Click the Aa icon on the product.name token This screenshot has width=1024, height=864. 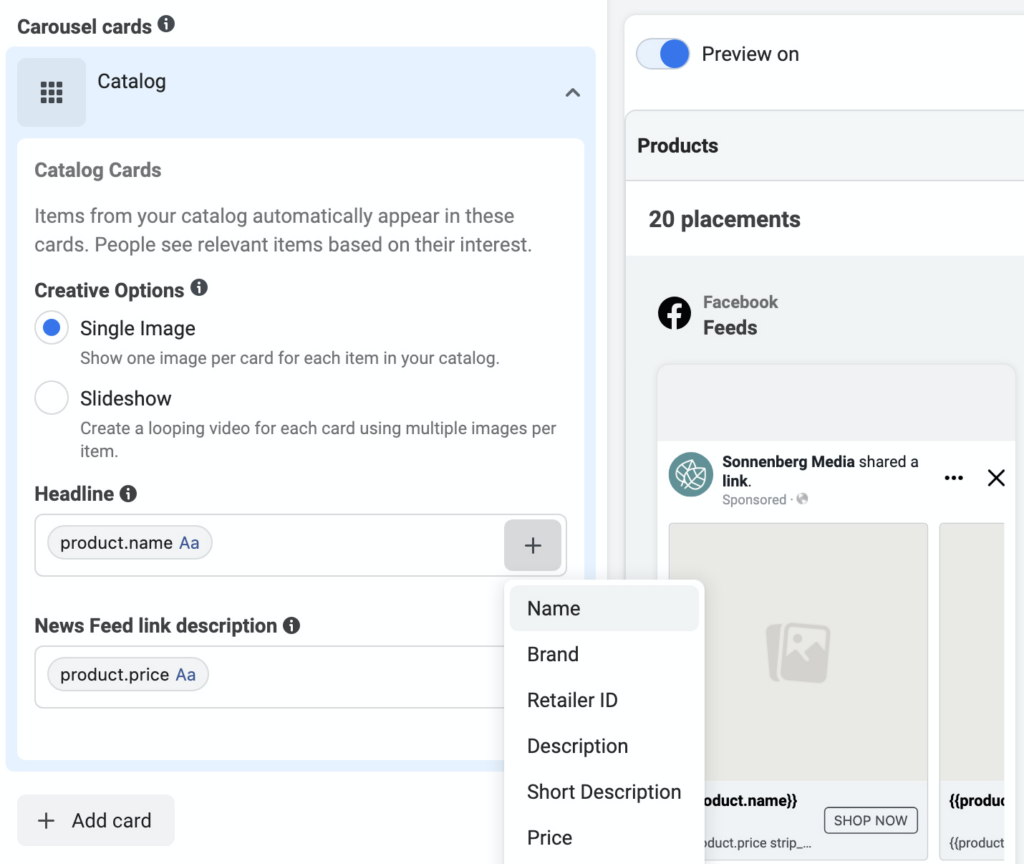[189, 542]
